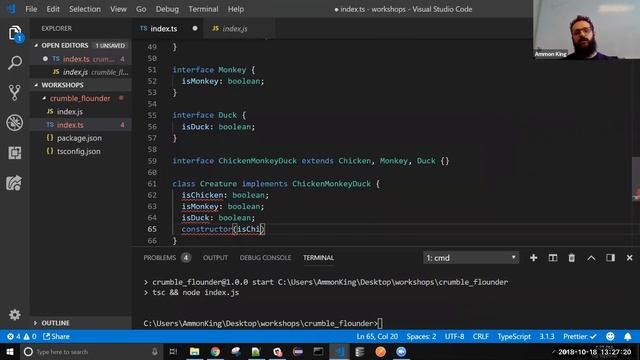Select the Terminal panel tab

318,258
